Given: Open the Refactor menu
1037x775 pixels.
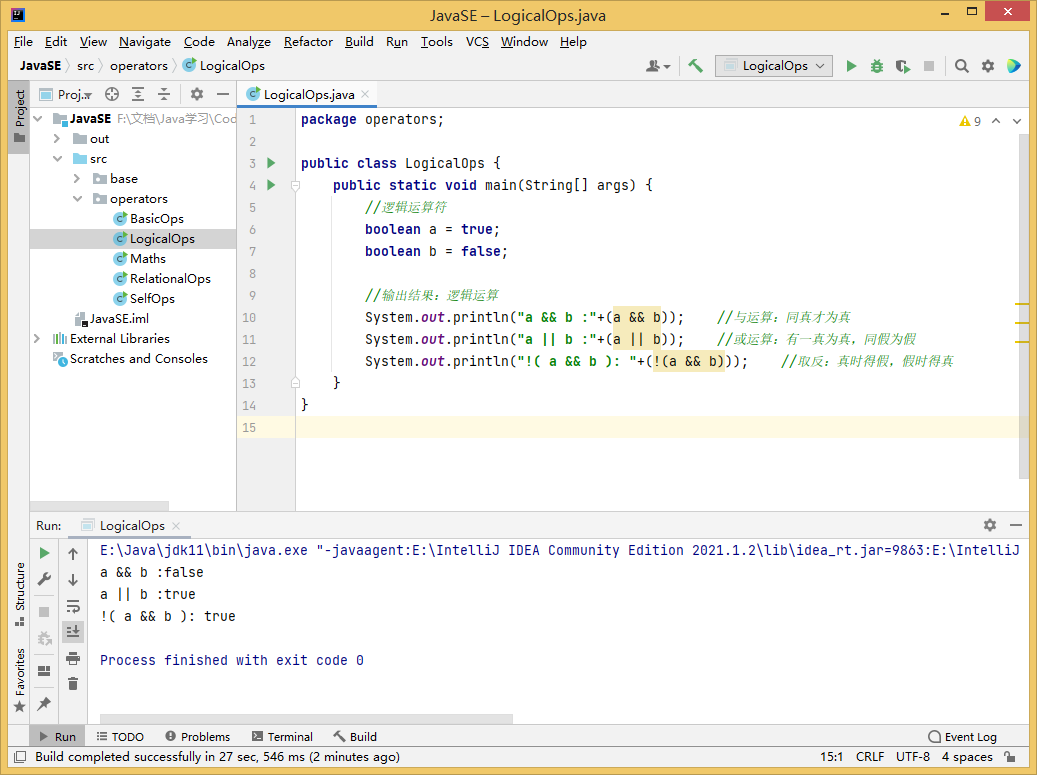Looking at the screenshot, I should (x=308, y=42).
